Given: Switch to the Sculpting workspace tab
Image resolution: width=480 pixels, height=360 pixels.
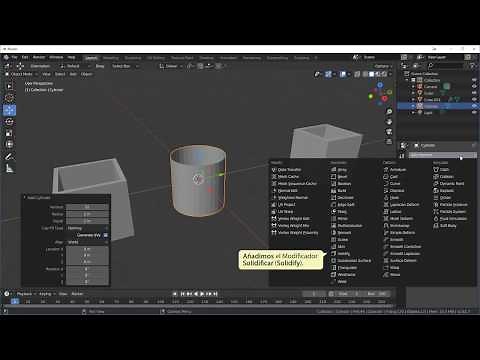Looking at the screenshot, I should [x=133, y=58].
